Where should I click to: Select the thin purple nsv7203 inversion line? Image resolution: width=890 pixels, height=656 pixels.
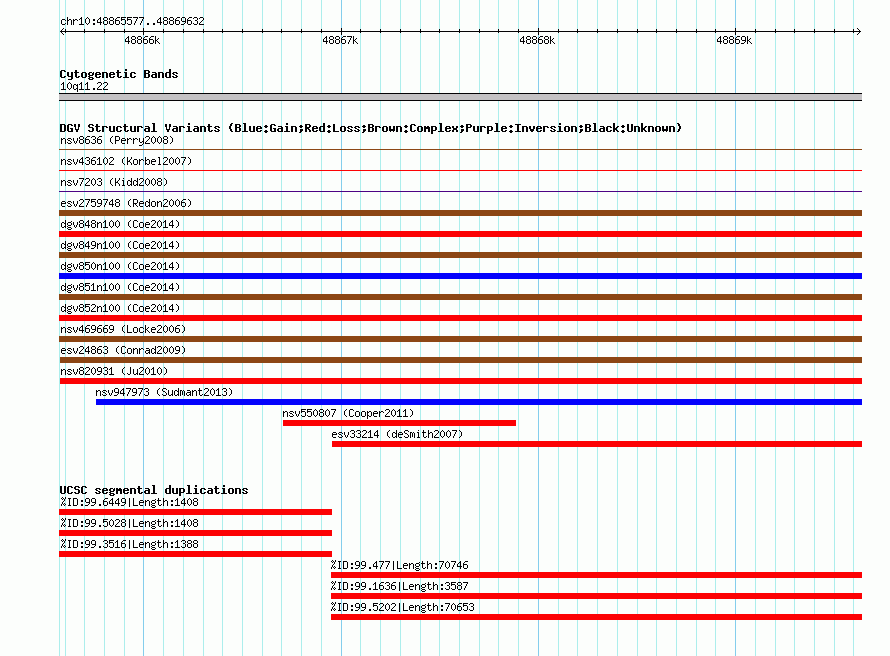[x=460, y=191]
